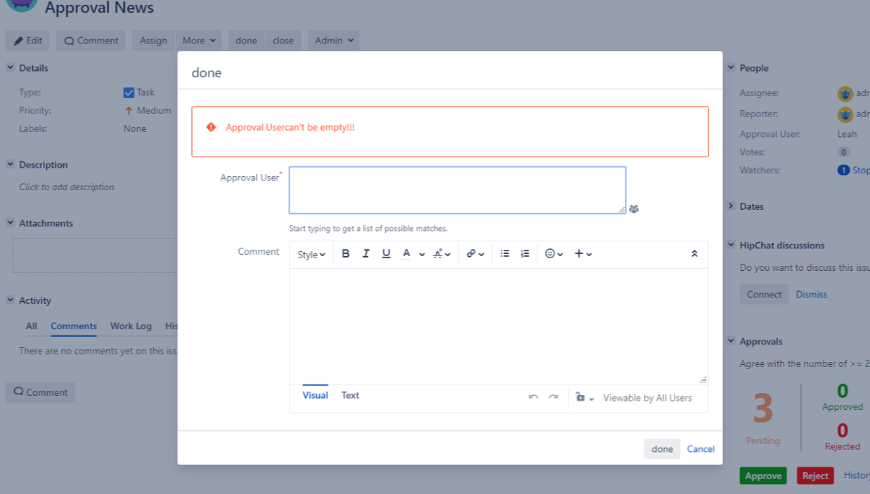This screenshot has height=494, width=870.
Task: Toggle bold formatting in comment editor
Action: (345, 254)
